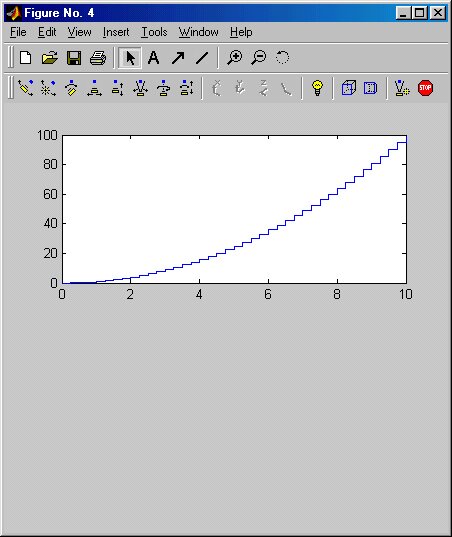This screenshot has width=452, height=537.
Task: Toggle the Edit Plot arrow tool
Action: (x=130, y=58)
